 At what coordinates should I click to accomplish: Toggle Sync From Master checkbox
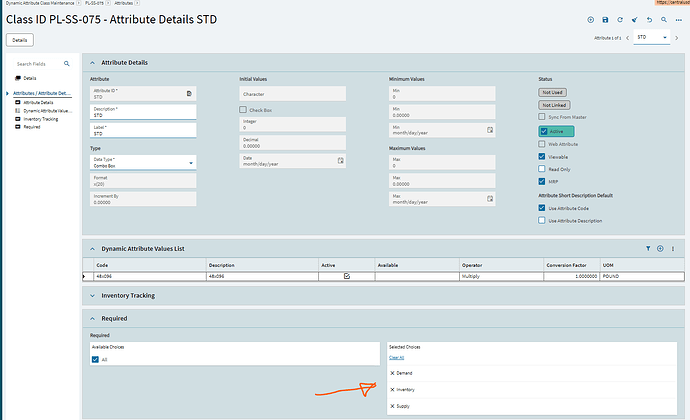(x=542, y=117)
